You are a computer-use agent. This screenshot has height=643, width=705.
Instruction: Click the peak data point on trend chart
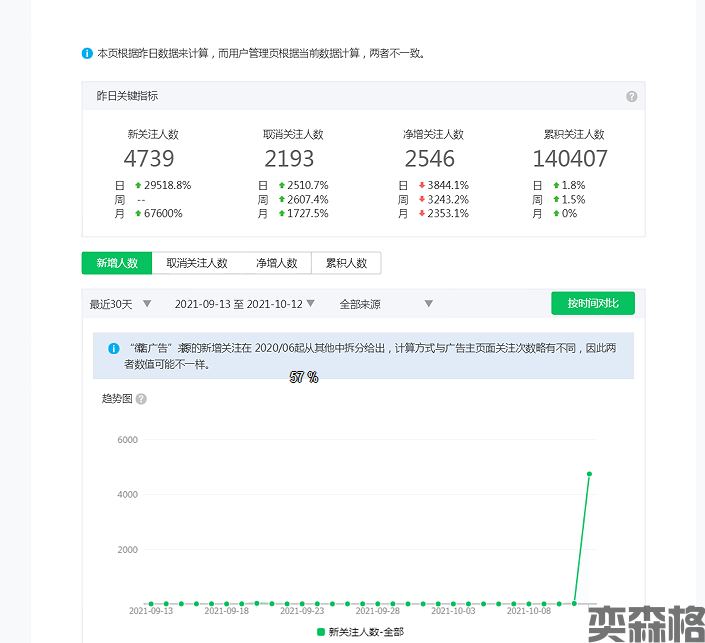(x=589, y=474)
